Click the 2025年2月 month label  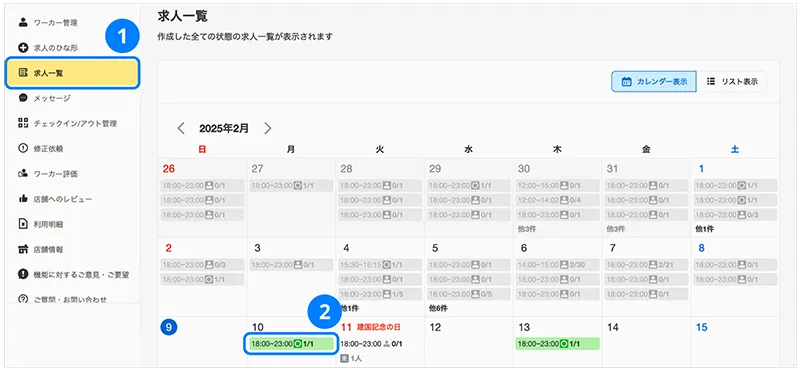(224, 129)
